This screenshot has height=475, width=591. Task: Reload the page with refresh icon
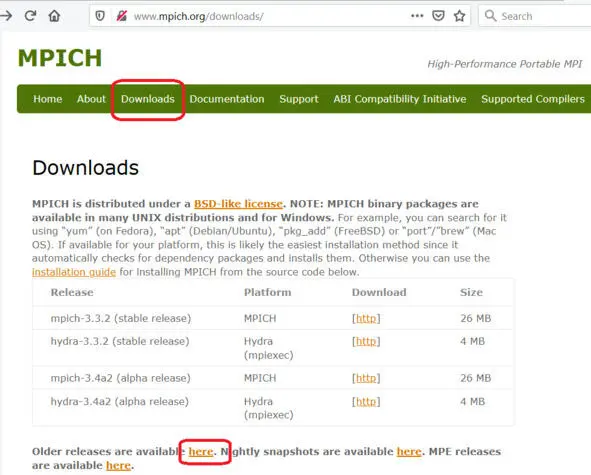pyautogui.click(x=30, y=16)
